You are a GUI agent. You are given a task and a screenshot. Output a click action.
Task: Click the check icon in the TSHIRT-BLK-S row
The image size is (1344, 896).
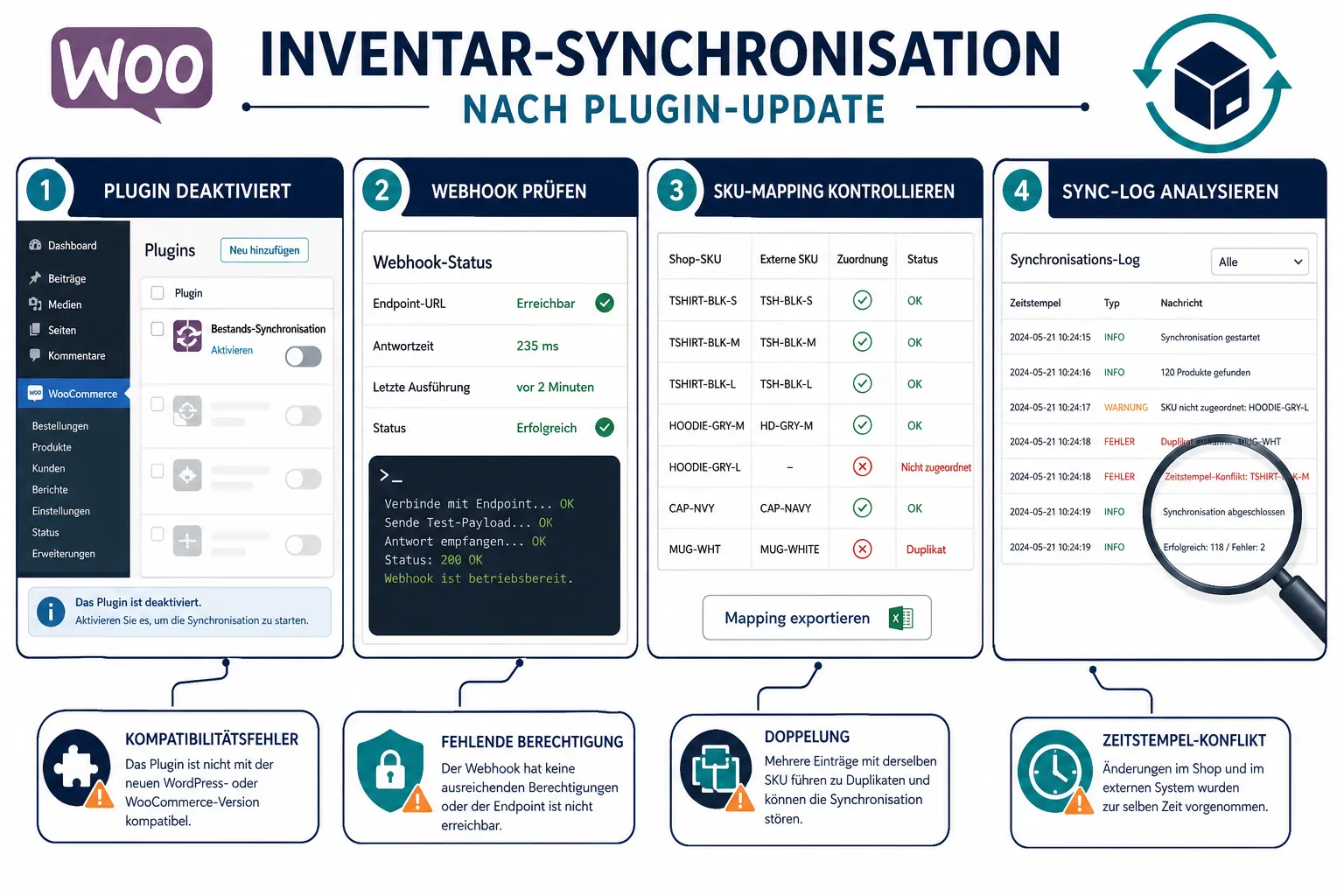pyautogui.click(x=863, y=300)
